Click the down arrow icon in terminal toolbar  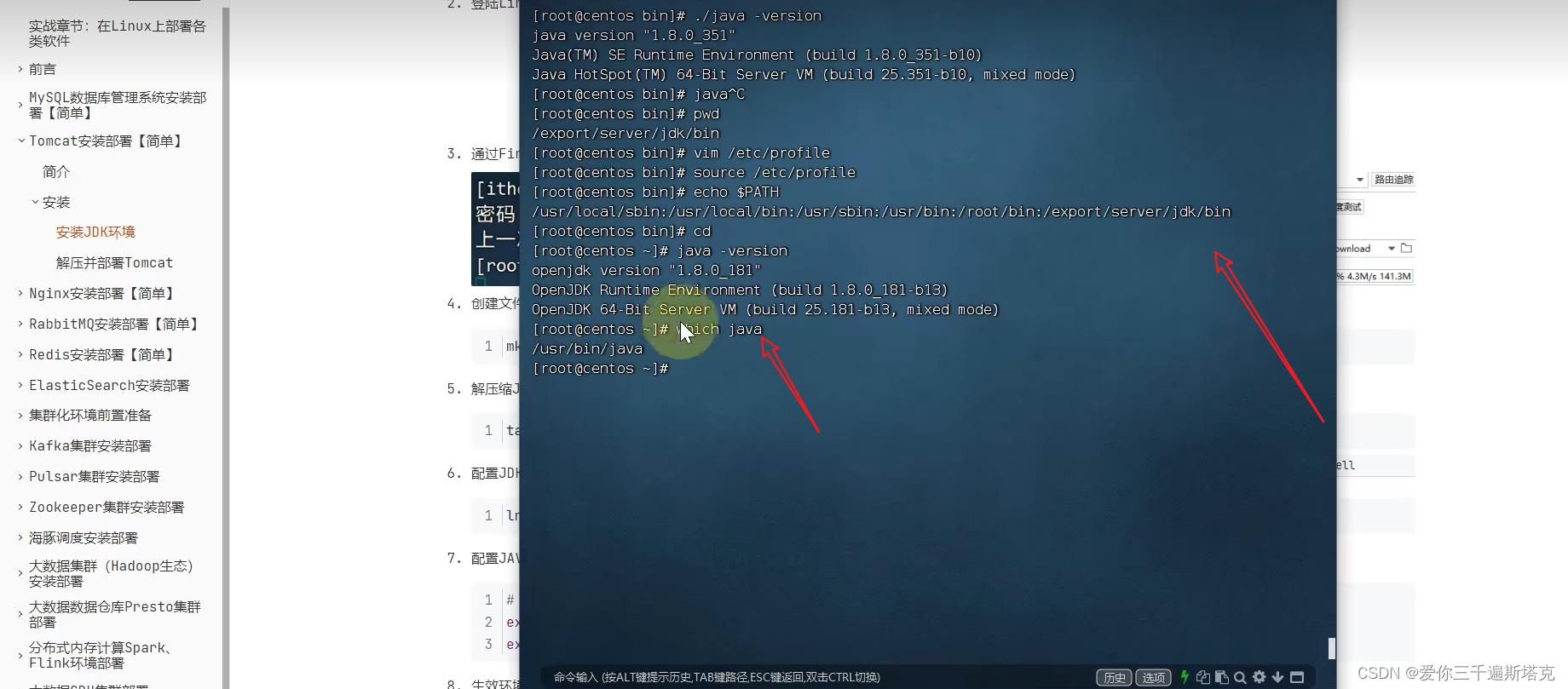coord(1277,677)
